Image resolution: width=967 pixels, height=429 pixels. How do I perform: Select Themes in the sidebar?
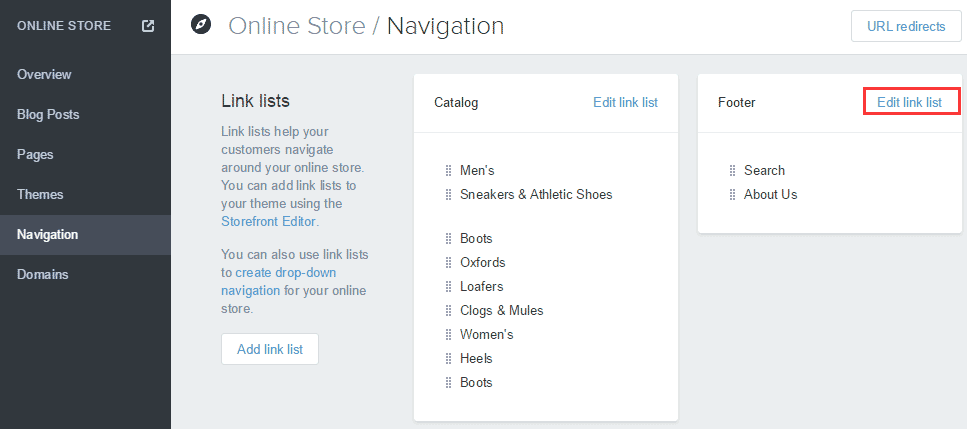tap(40, 195)
